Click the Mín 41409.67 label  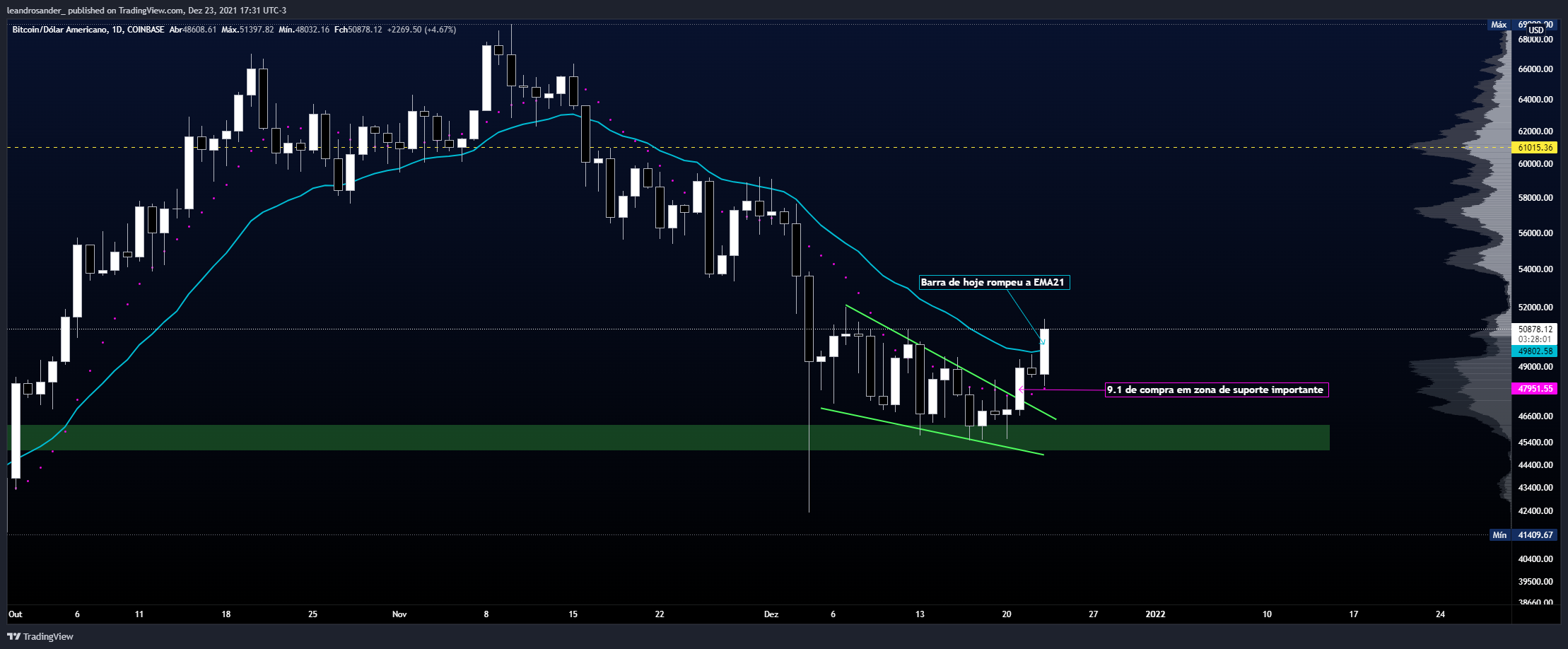click(1523, 535)
